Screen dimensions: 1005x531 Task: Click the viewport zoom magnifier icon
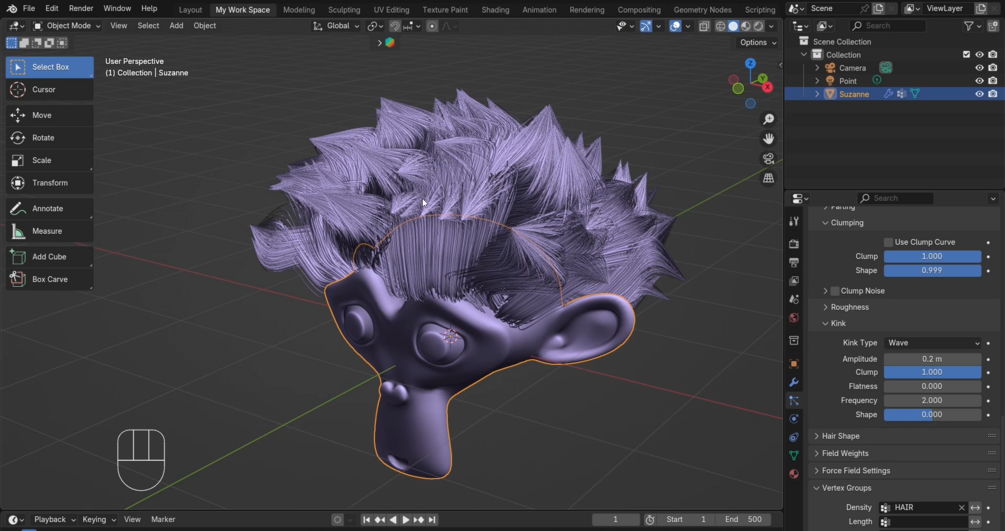coord(768,119)
